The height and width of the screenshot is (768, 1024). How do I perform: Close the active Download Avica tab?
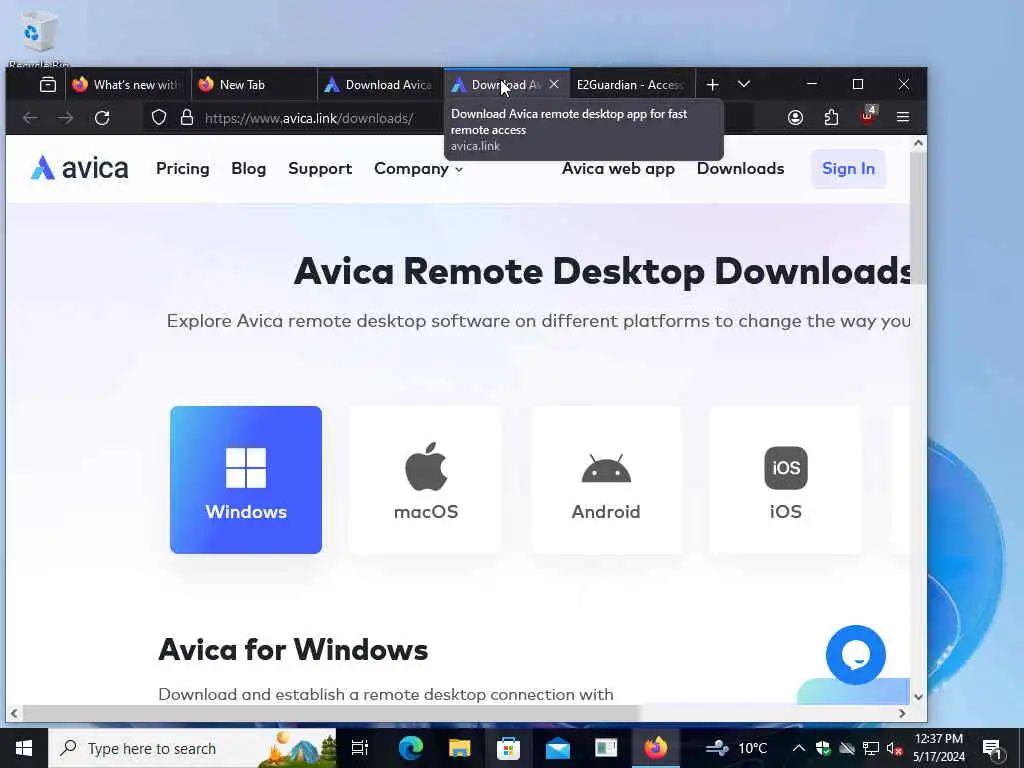554,84
